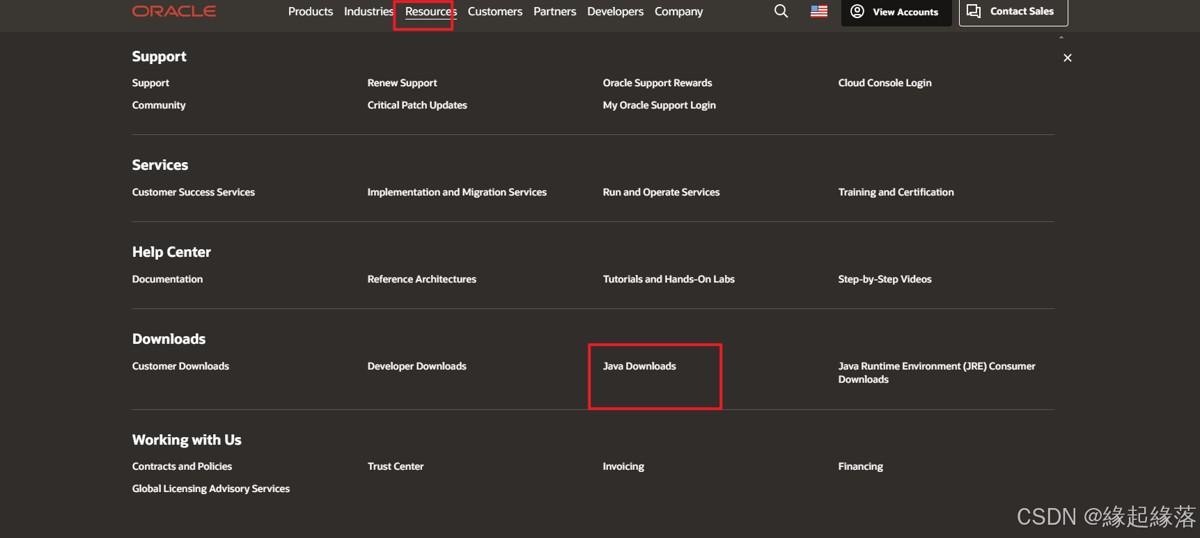
Task: Open Cloud Console Login link
Action: pos(884,83)
